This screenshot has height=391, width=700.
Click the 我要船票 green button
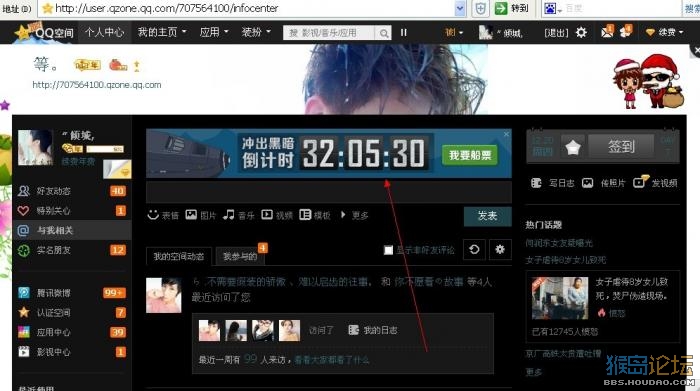(470, 155)
